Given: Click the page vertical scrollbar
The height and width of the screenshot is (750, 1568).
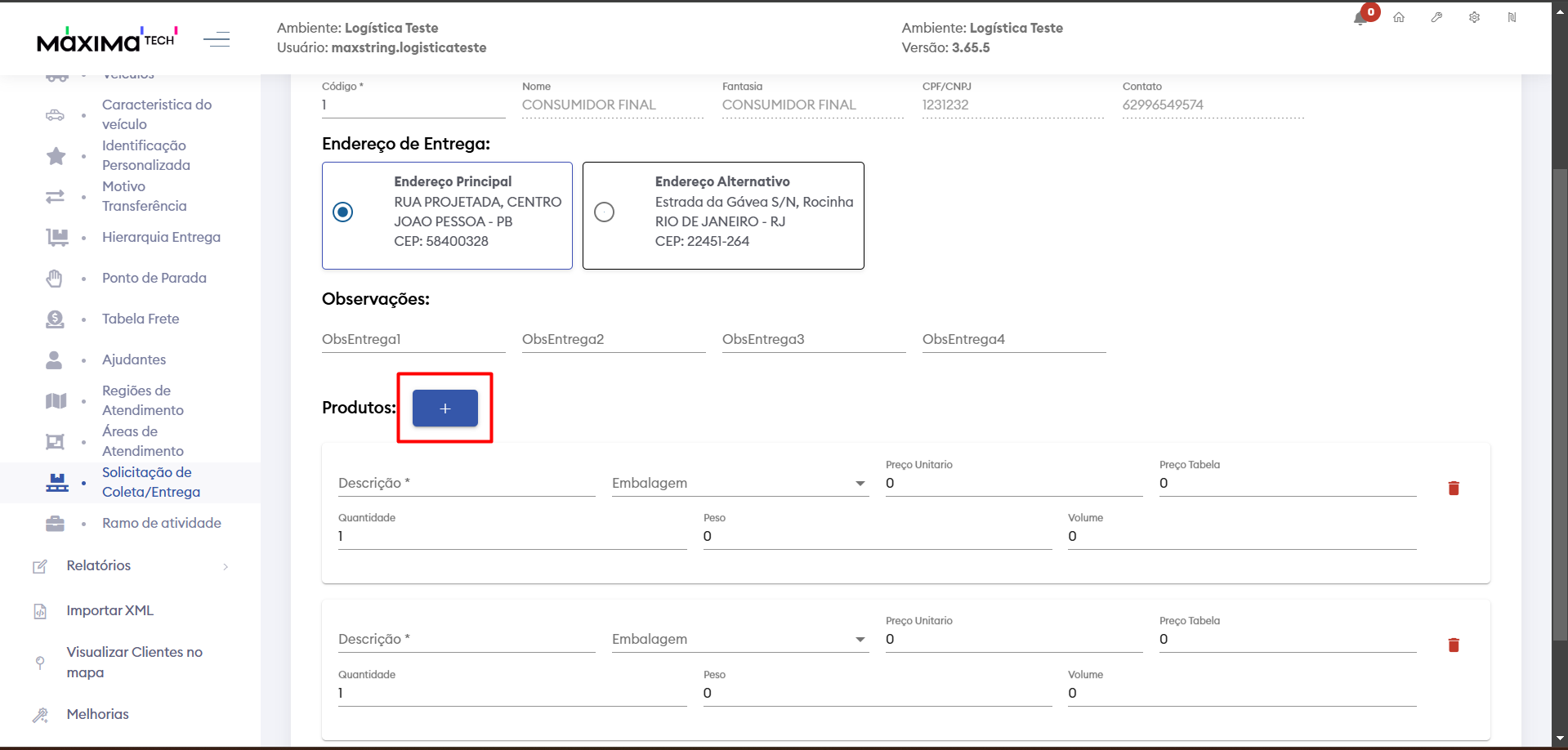Looking at the screenshot, I should [x=1560, y=400].
